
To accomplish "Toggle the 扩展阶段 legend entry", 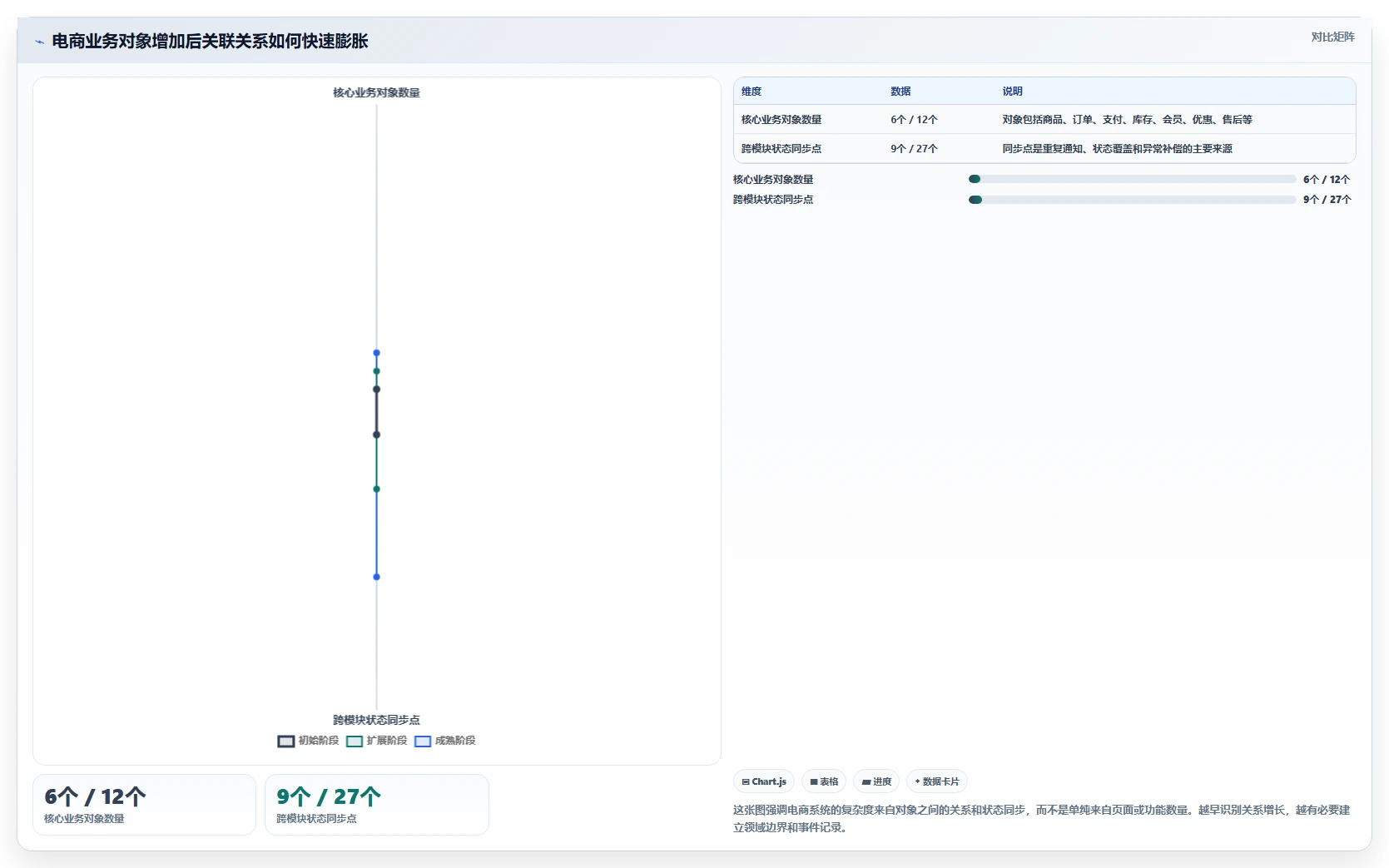I will (376, 741).
